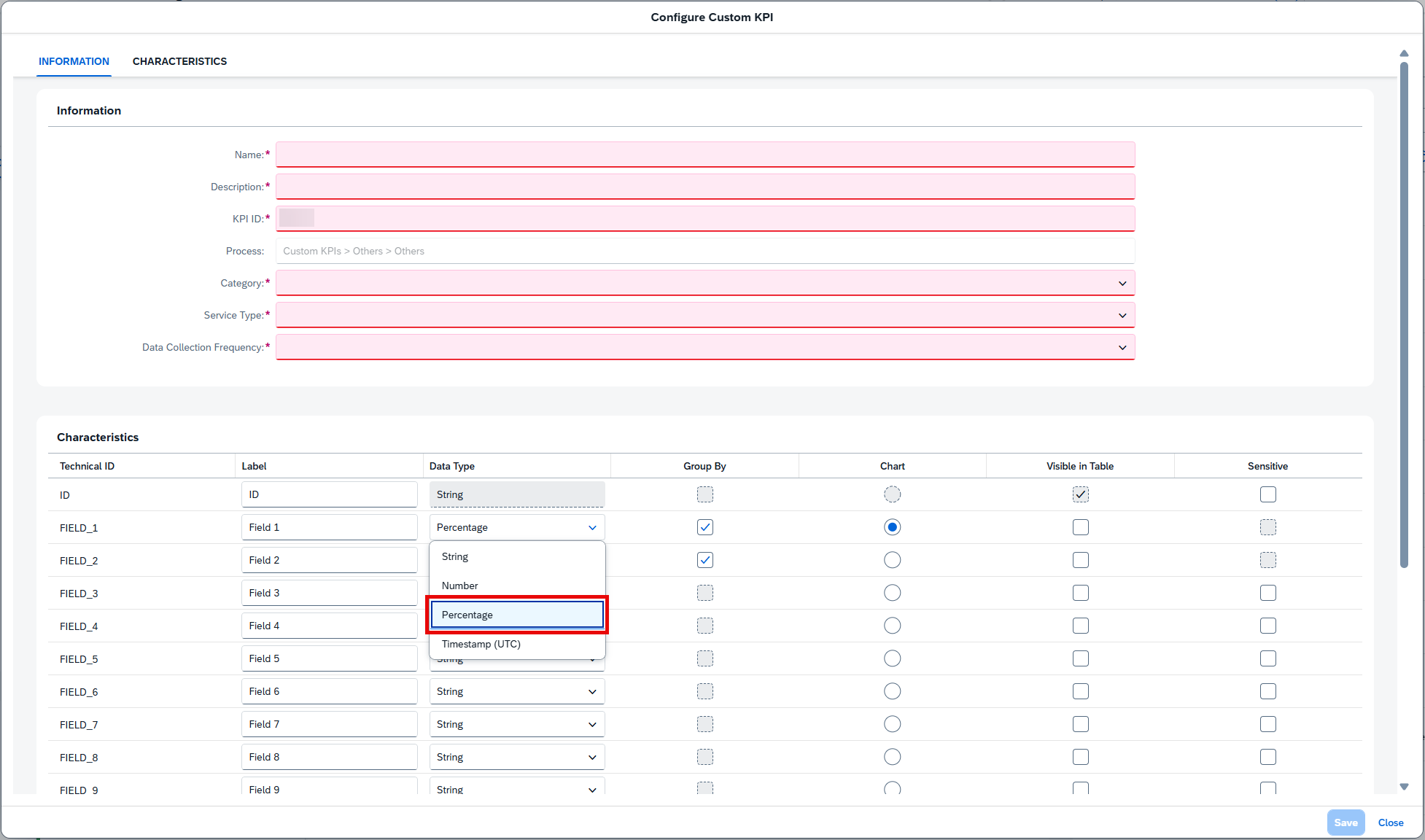Viewport: 1425px width, 840px height.
Task: Select Timestamp (UTC) data type option
Action: tap(517, 644)
